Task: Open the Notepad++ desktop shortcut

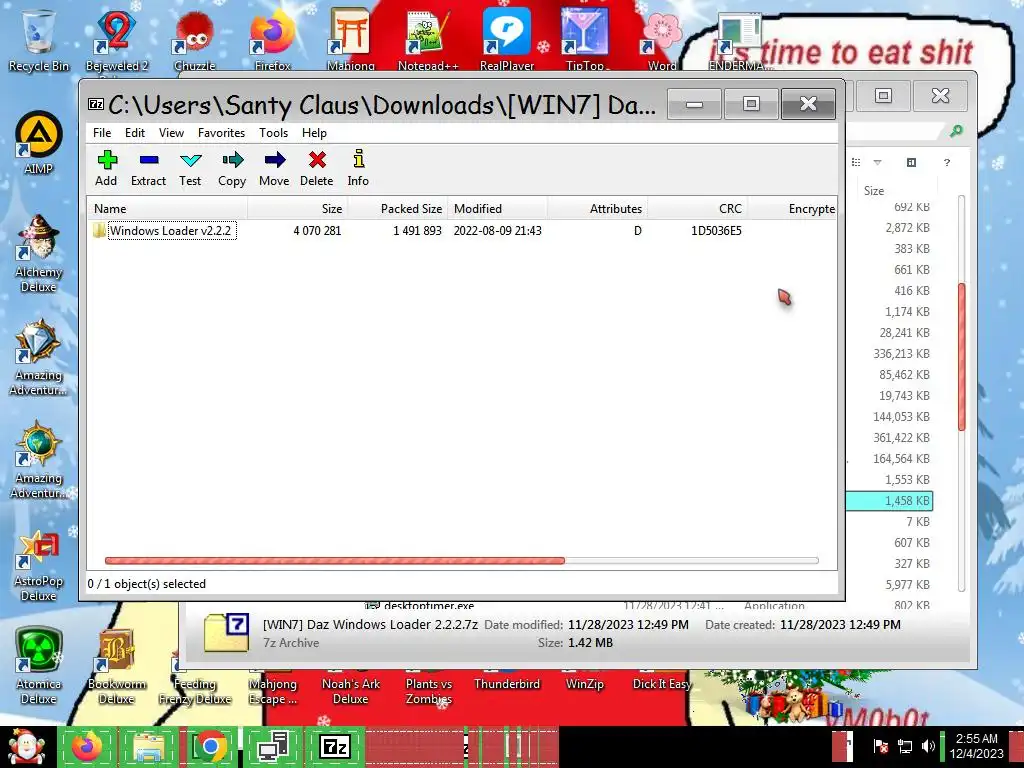Action: click(428, 40)
